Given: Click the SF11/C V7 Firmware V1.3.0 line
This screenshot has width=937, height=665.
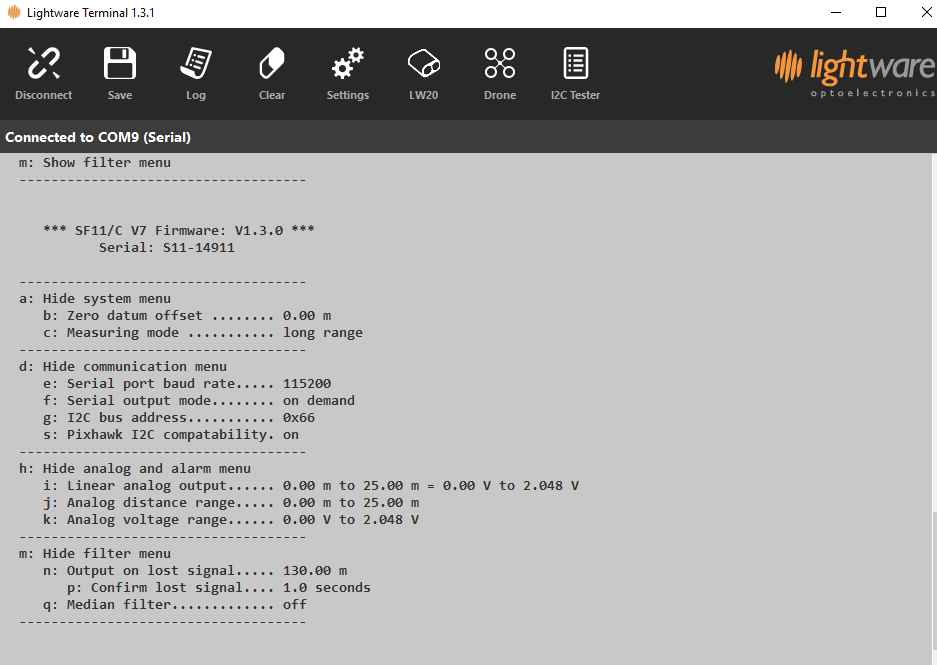Looking at the screenshot, I should [x=179, y=231].
